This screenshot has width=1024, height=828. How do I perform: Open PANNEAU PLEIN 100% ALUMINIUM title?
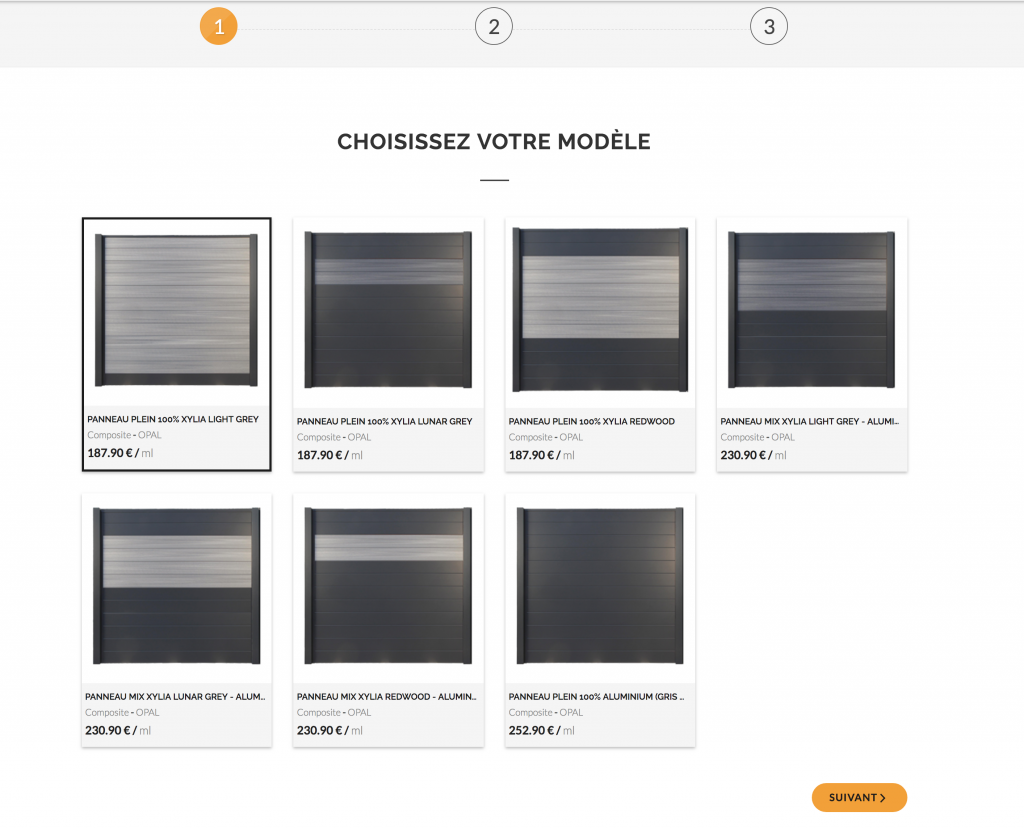coord(596,697)
